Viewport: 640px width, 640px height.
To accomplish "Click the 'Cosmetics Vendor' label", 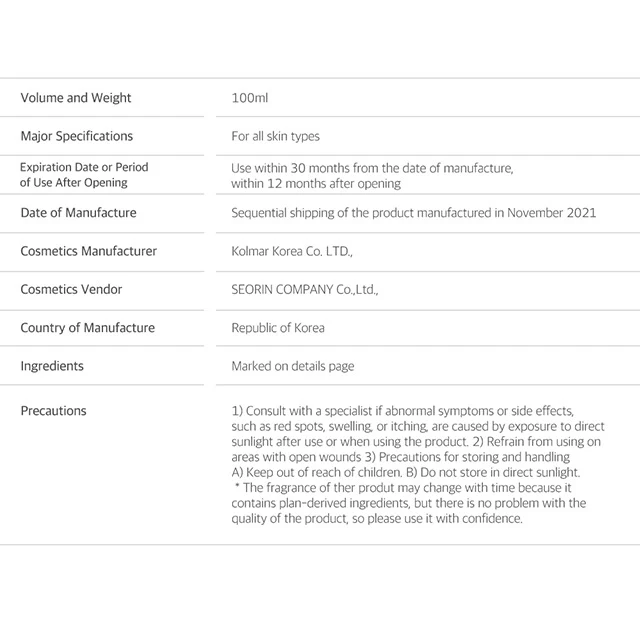I will click(71, 289).
